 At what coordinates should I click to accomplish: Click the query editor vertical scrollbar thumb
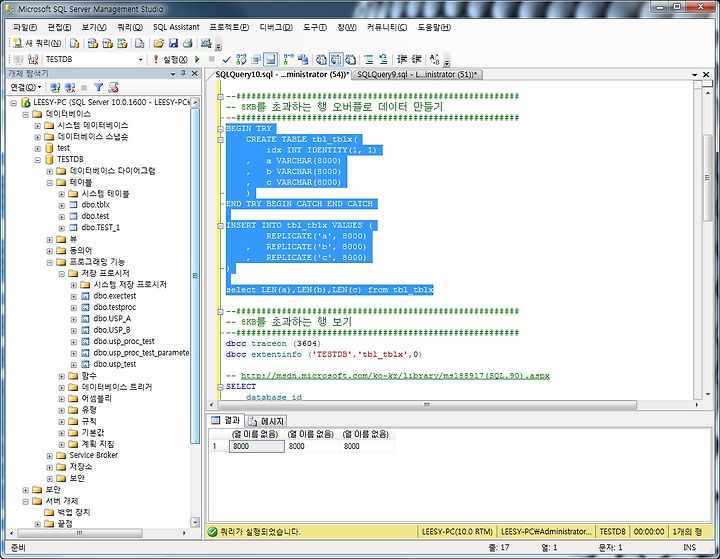point(708,177)
